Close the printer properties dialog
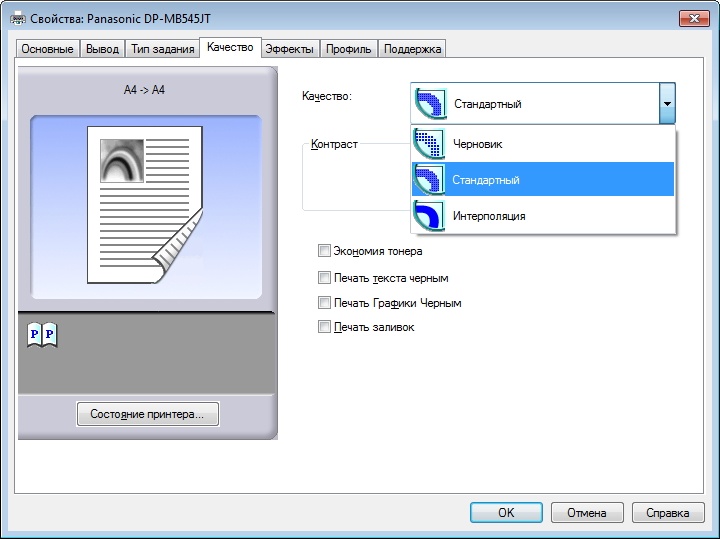This screenshot has height=539, width=720. 694,18
